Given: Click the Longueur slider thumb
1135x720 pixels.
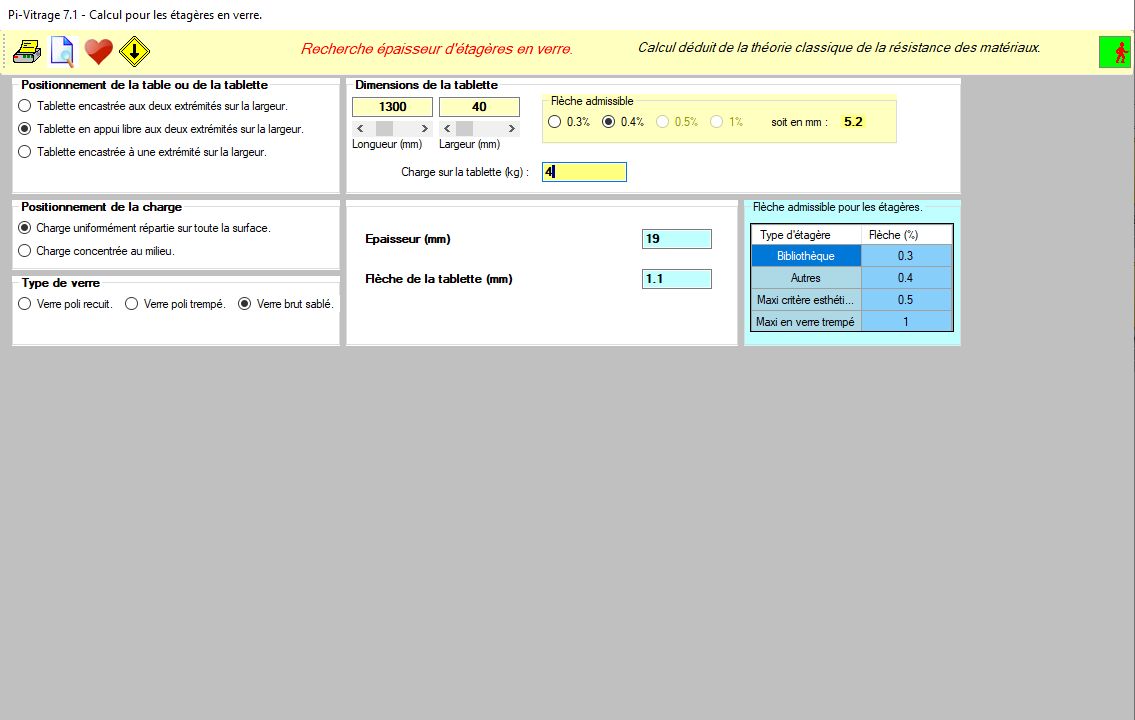Looking at the screenshot, I should tap(384, 129).
